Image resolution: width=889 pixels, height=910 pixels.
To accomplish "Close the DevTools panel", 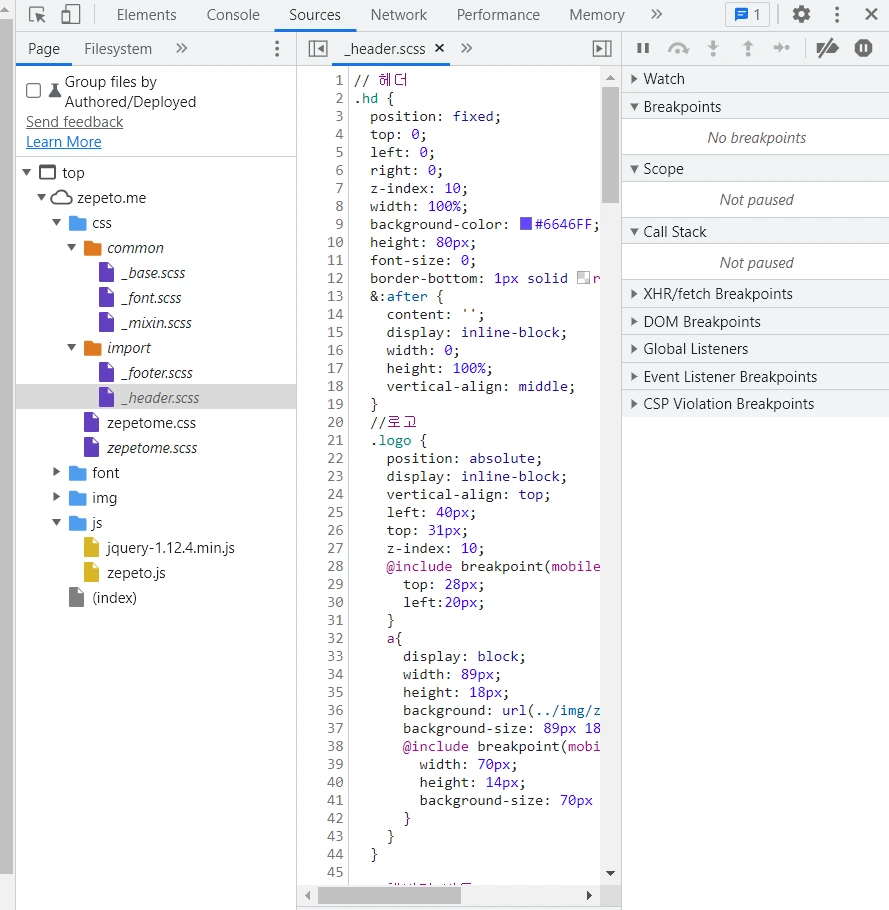I will click(871, 15).
